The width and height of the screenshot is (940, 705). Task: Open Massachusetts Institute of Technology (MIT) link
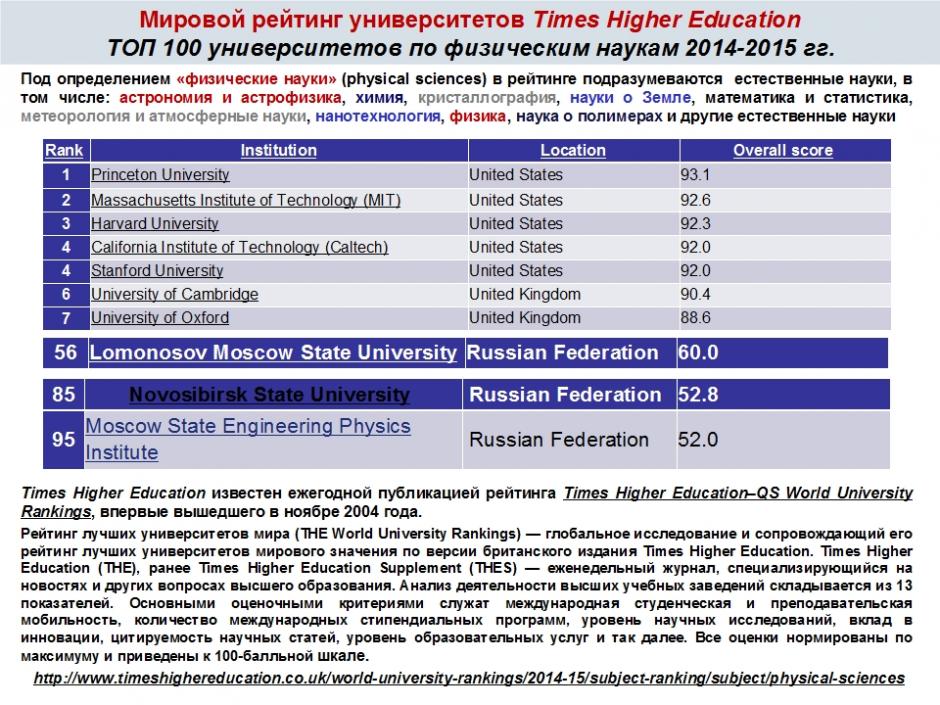tap(246, 200)
